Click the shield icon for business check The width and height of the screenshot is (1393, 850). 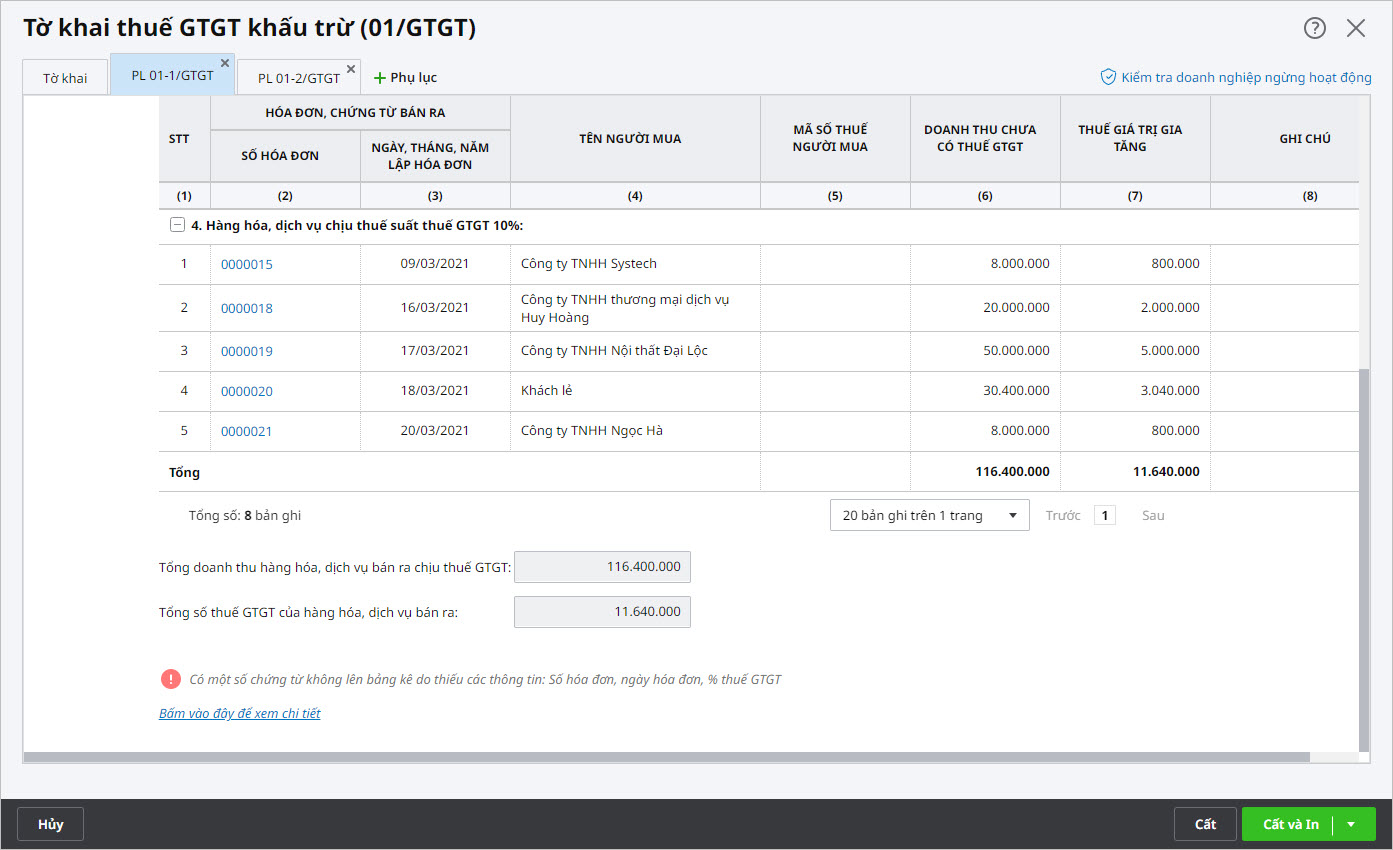[x=1108, y=77]
